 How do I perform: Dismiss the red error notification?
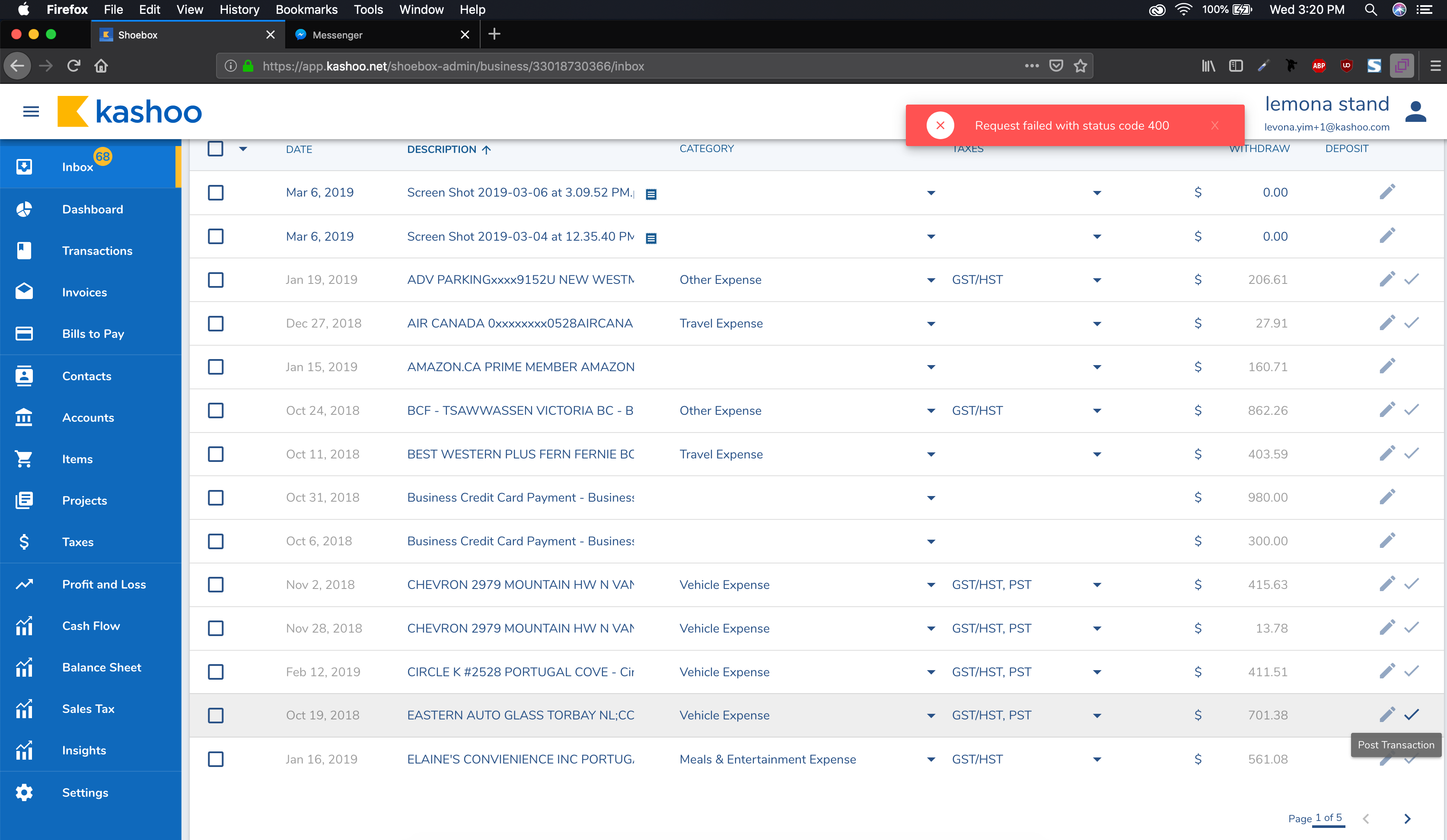point(1214,126)
